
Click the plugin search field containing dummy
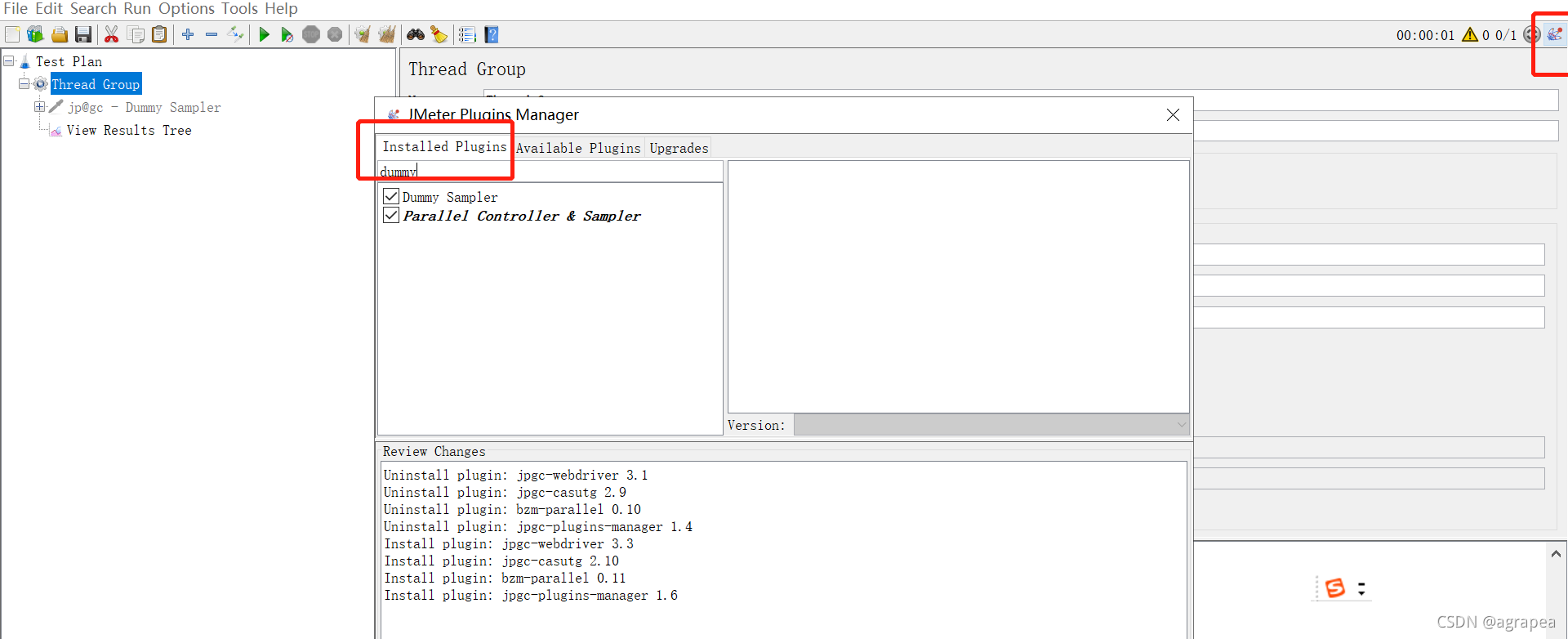click(550, 172)
